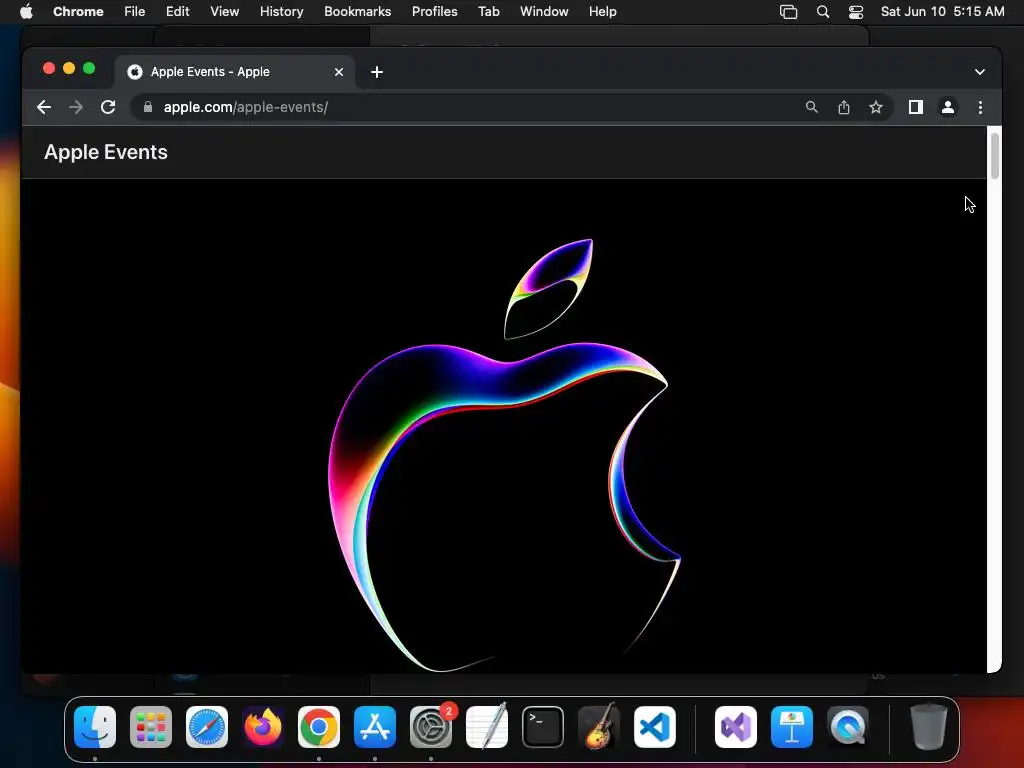Expand the tab search chevron

[x=980, y=72]
